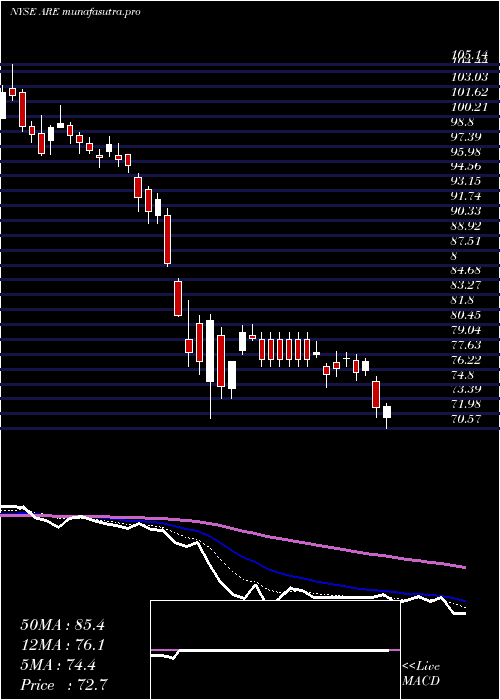Click the 71.98 price axis label

click(x=466, y=404)
